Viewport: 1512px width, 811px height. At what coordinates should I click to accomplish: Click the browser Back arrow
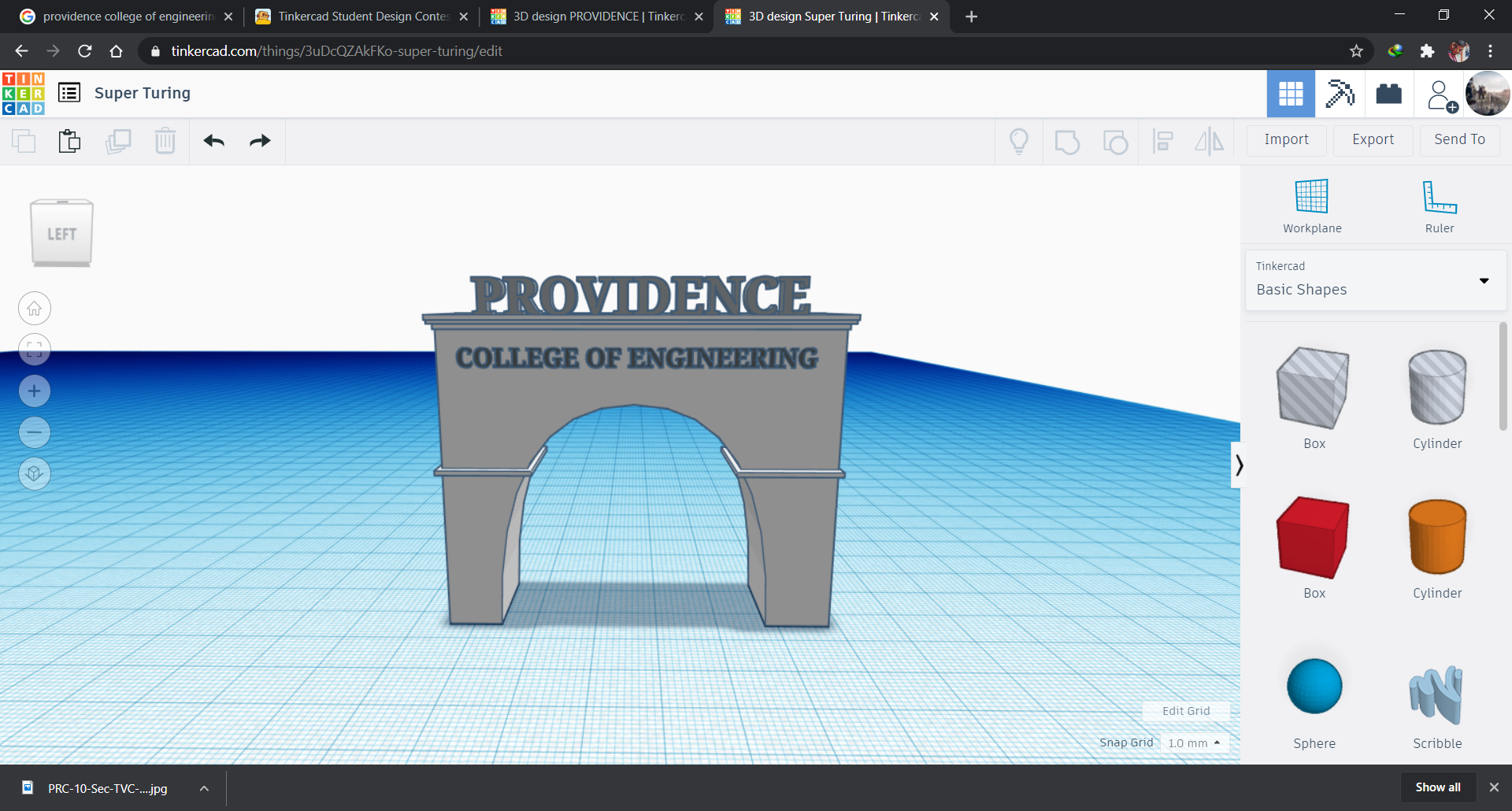[21, 51]
